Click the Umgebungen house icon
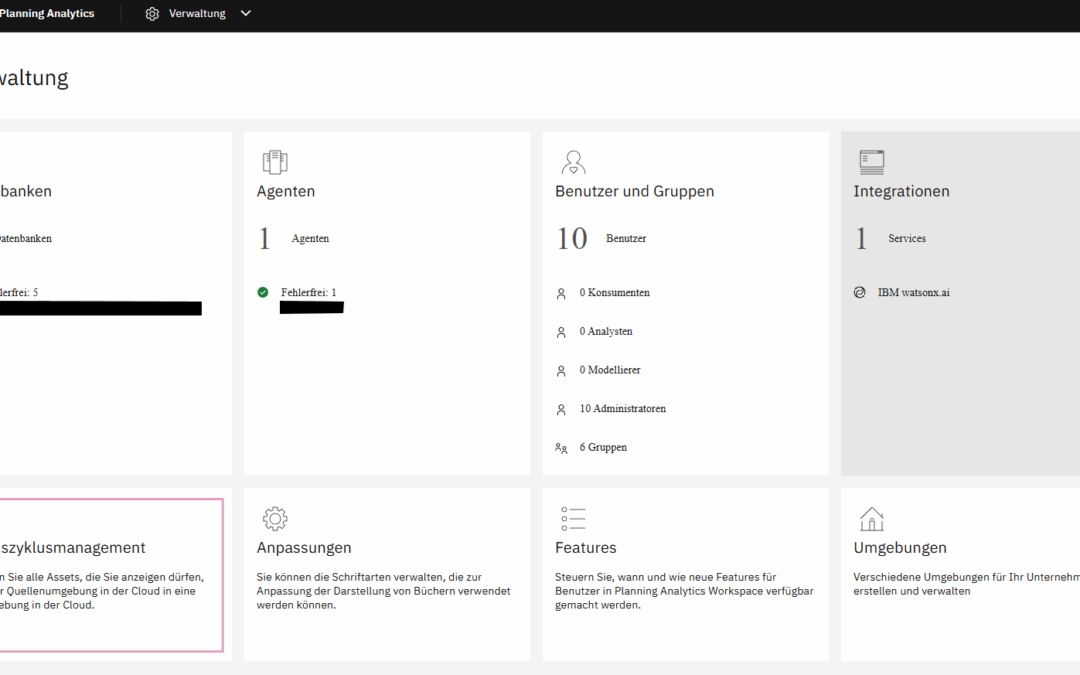This screenshot has height=675, width=1080. tap(871, 518)
